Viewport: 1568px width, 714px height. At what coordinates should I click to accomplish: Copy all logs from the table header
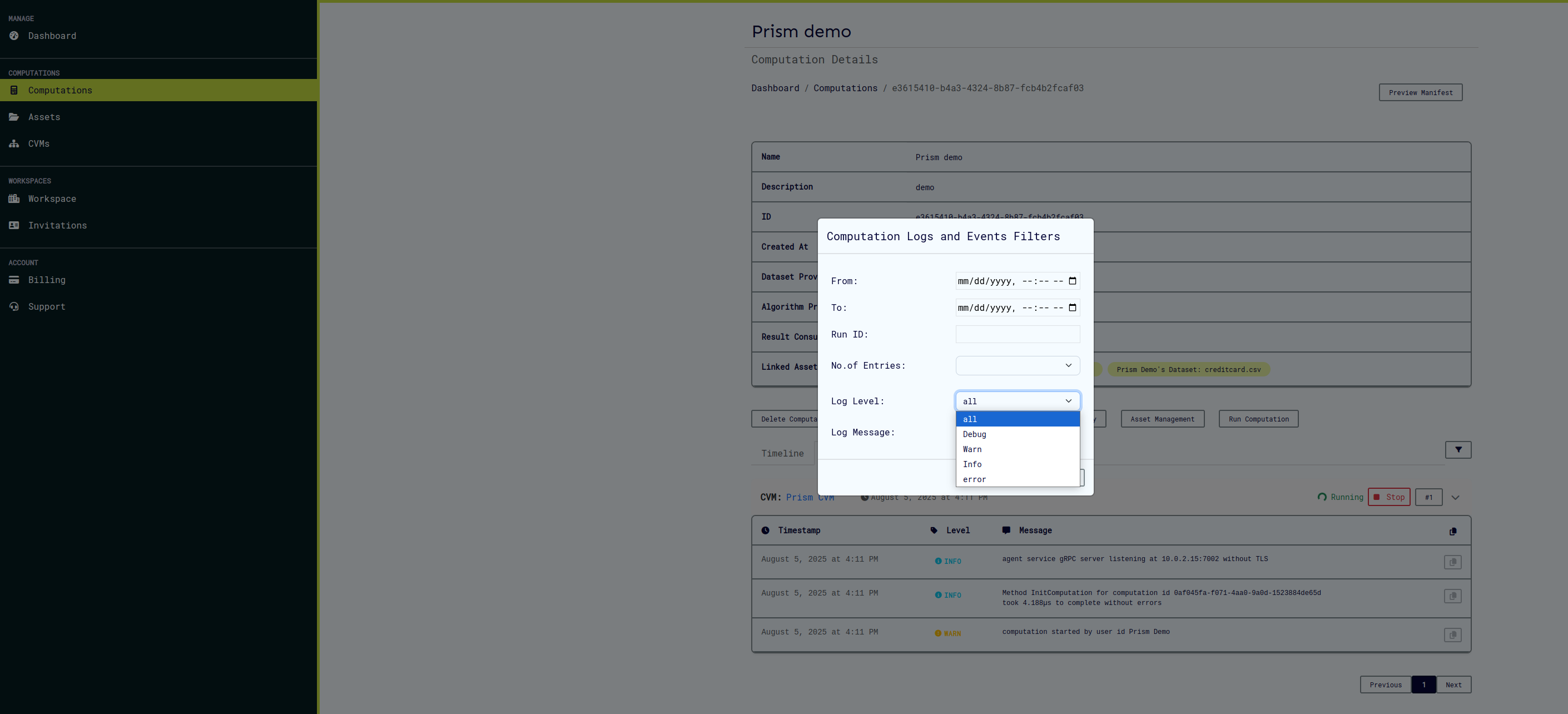pyautogui.click(x=1452, y=532)
